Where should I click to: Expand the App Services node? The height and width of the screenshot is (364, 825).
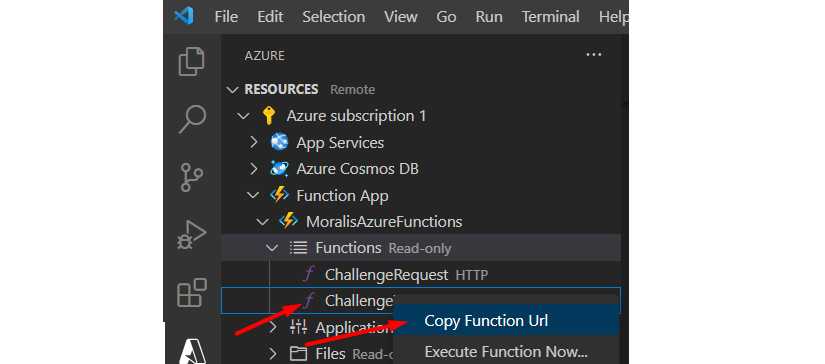point(254,143)
